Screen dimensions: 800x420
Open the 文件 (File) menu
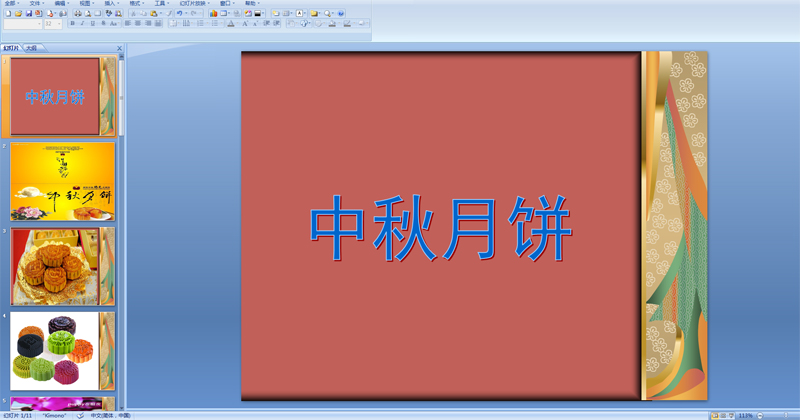point(34,3)
